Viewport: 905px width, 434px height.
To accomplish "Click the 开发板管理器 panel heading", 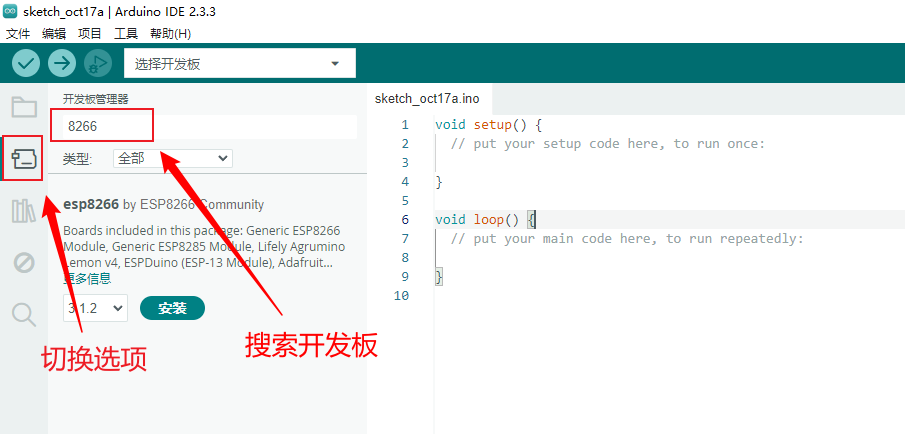I will (96, 99).
